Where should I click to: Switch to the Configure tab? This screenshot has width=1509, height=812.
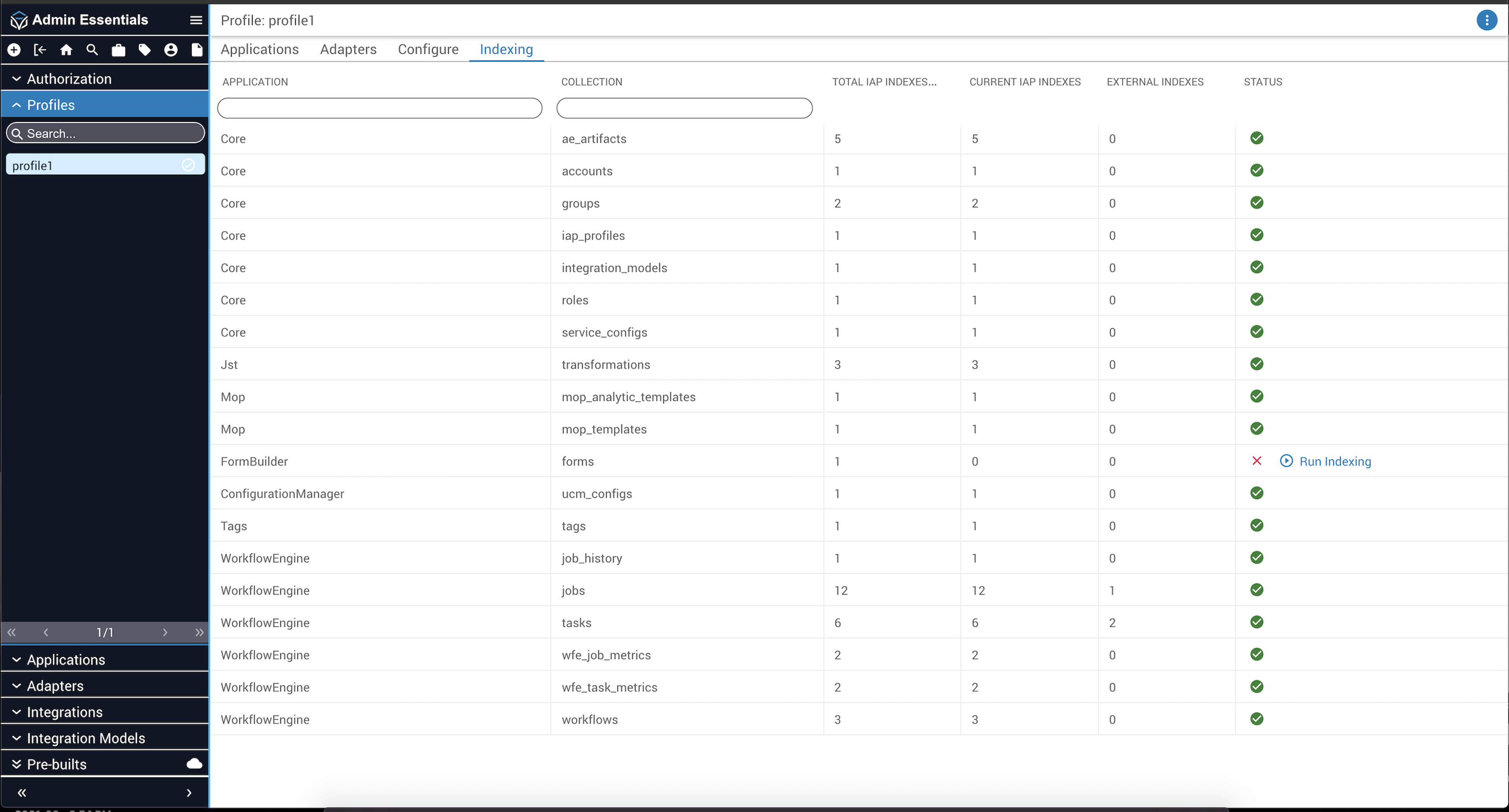(x=428, y=49)
